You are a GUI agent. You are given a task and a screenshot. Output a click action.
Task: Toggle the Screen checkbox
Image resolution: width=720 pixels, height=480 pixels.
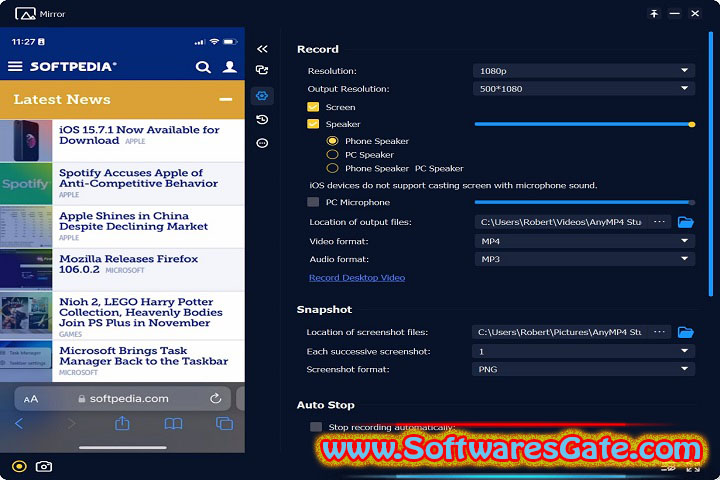pos(313,107)
